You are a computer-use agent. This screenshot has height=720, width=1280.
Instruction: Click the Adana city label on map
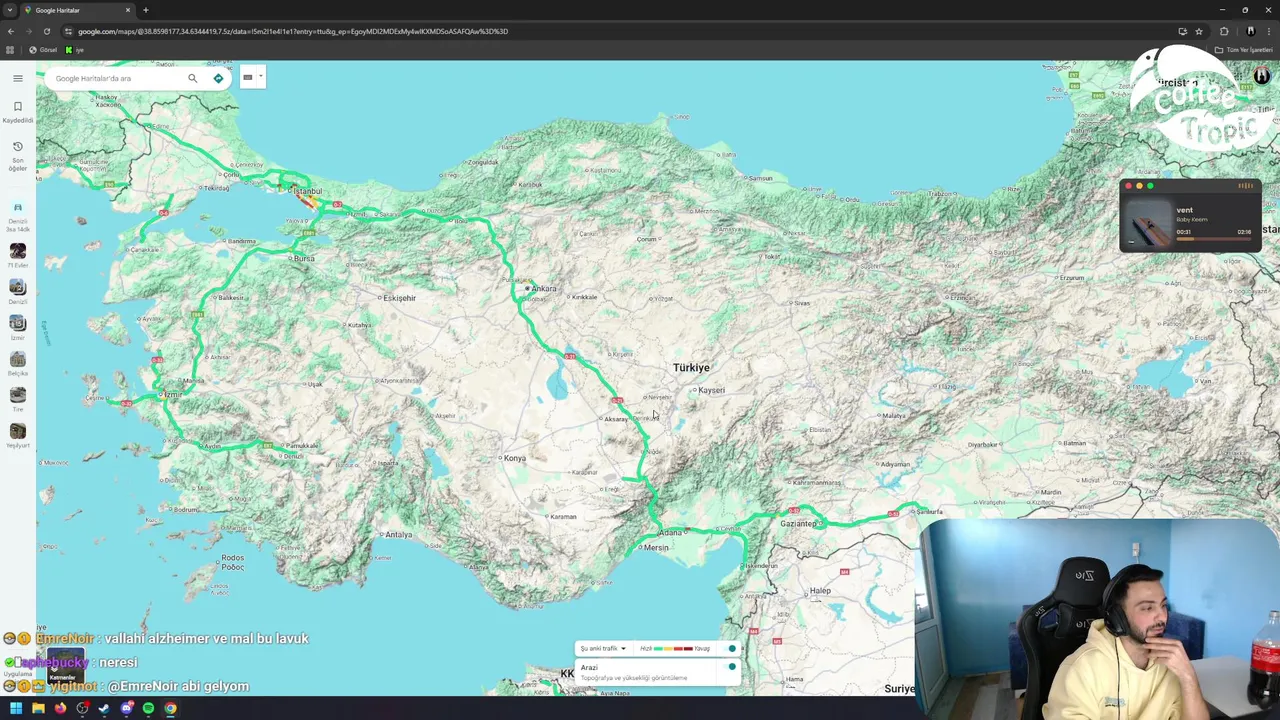point(670,532)
